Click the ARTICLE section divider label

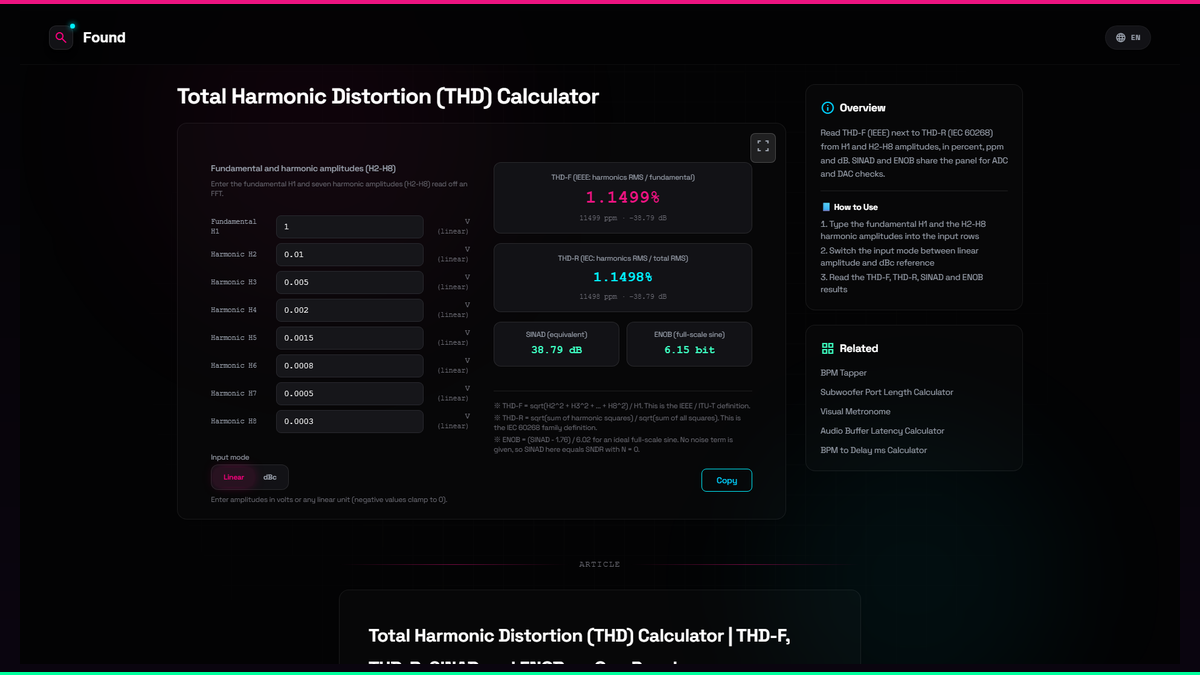tap(600, 565)
